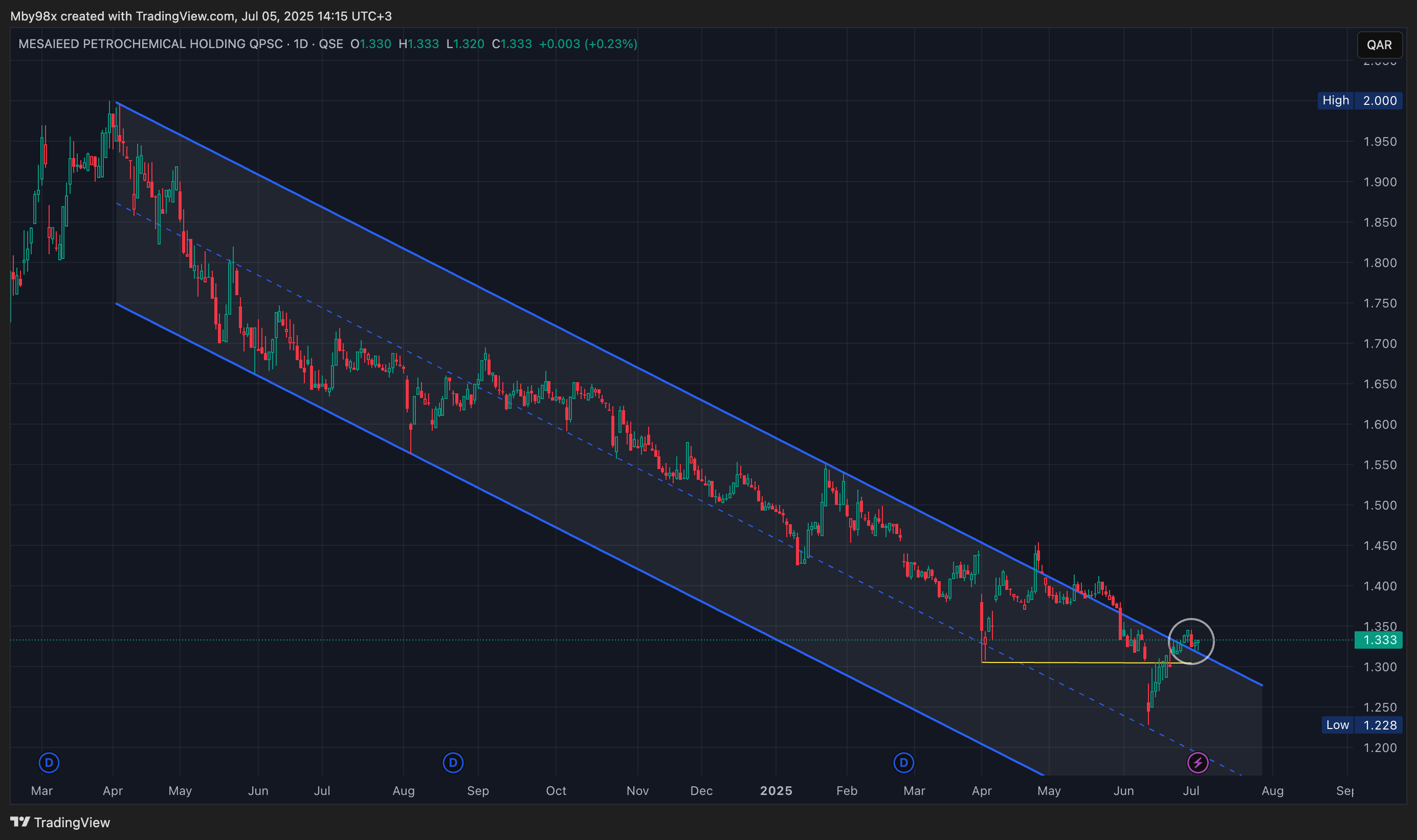Click the 1.950 price axis label
The width and height of the screenshot is (1417, 840).
[x=1380, y=142]
